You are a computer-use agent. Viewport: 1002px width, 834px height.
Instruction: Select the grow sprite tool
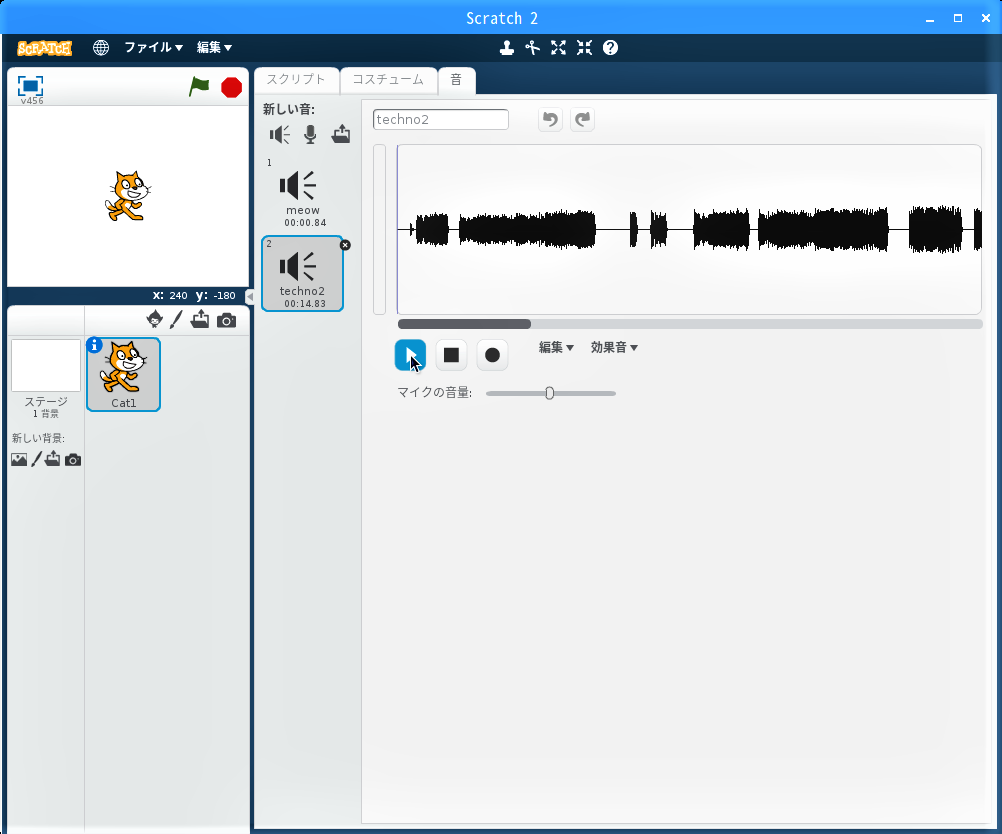pyautogui.click(x=559, y=48)
